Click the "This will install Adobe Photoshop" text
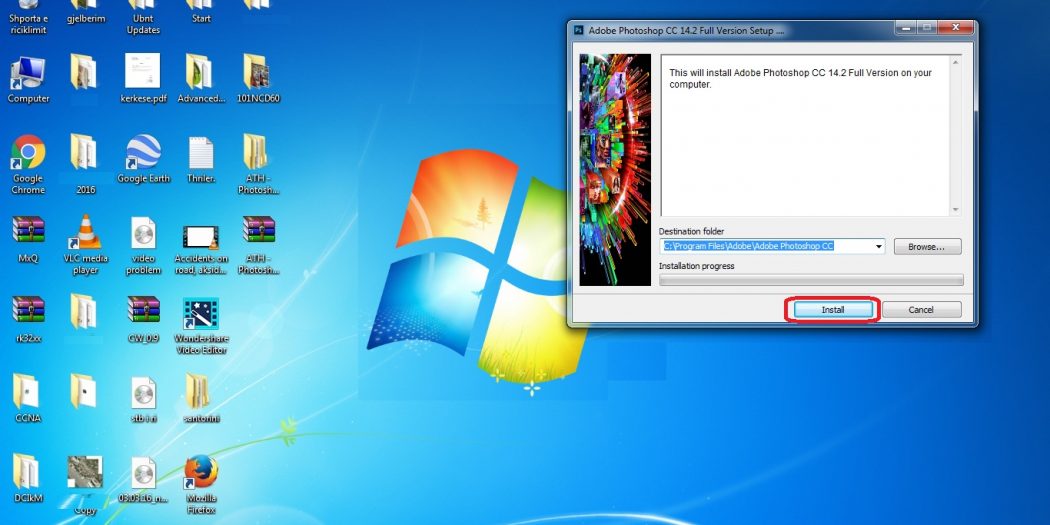The image size is (1050, 525). click(800, 78)
